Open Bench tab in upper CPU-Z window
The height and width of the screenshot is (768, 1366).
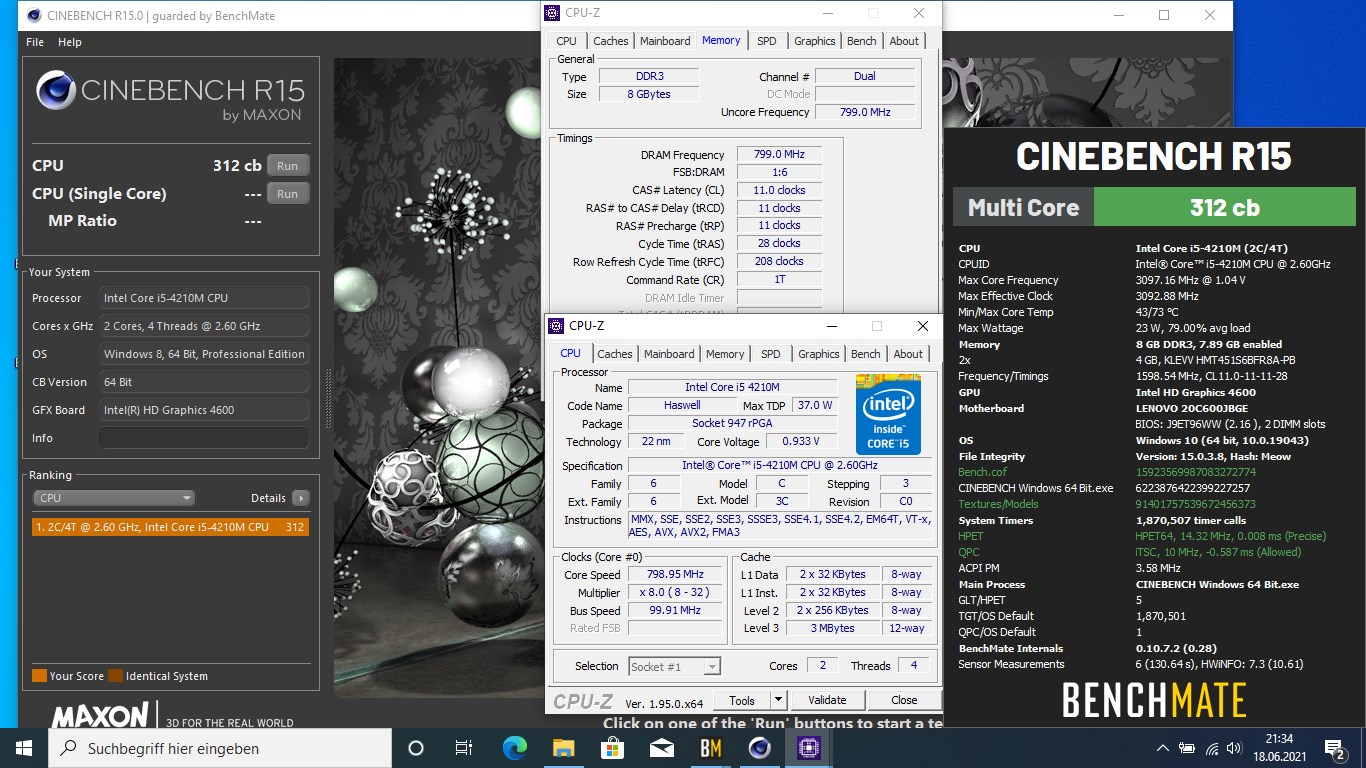point(862,41)
